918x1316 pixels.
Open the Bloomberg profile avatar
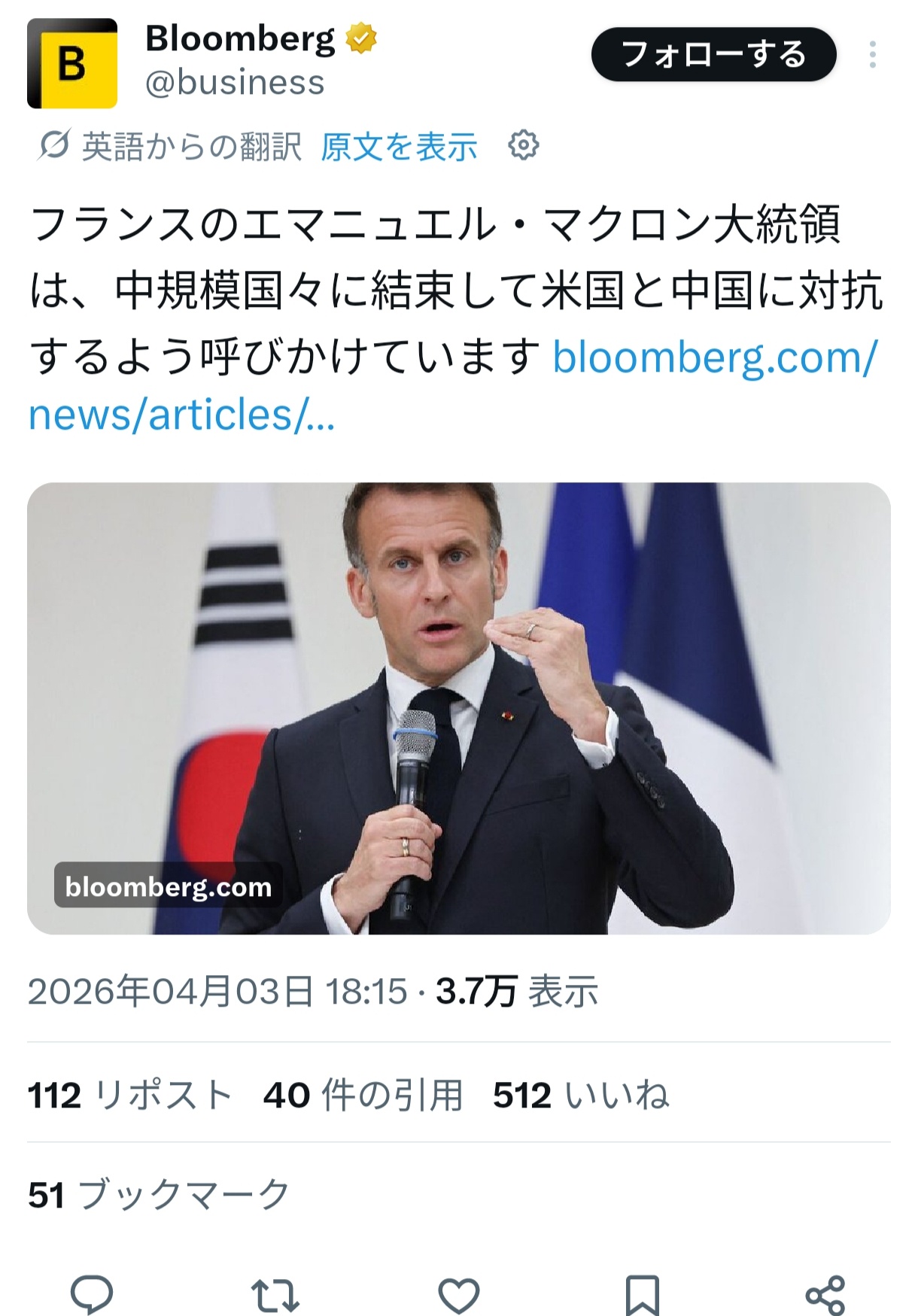click(72, 64)
